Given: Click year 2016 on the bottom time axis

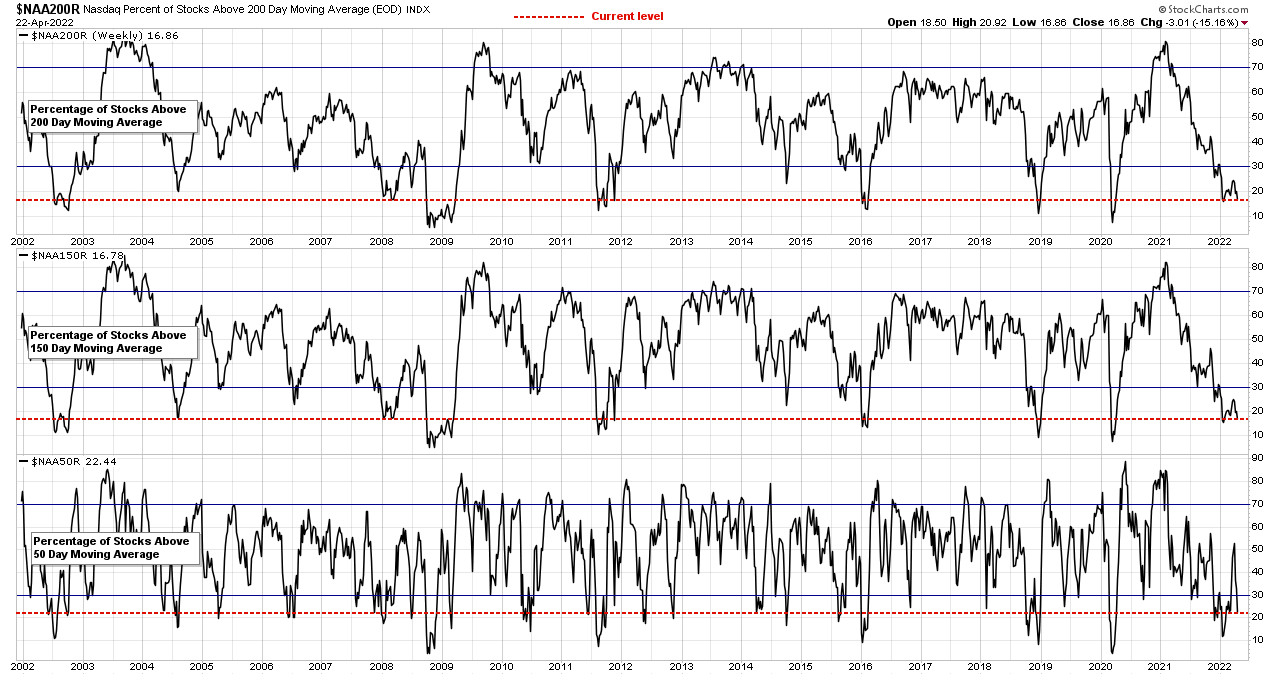Looking at the screenshot, I should coord(859,666).
